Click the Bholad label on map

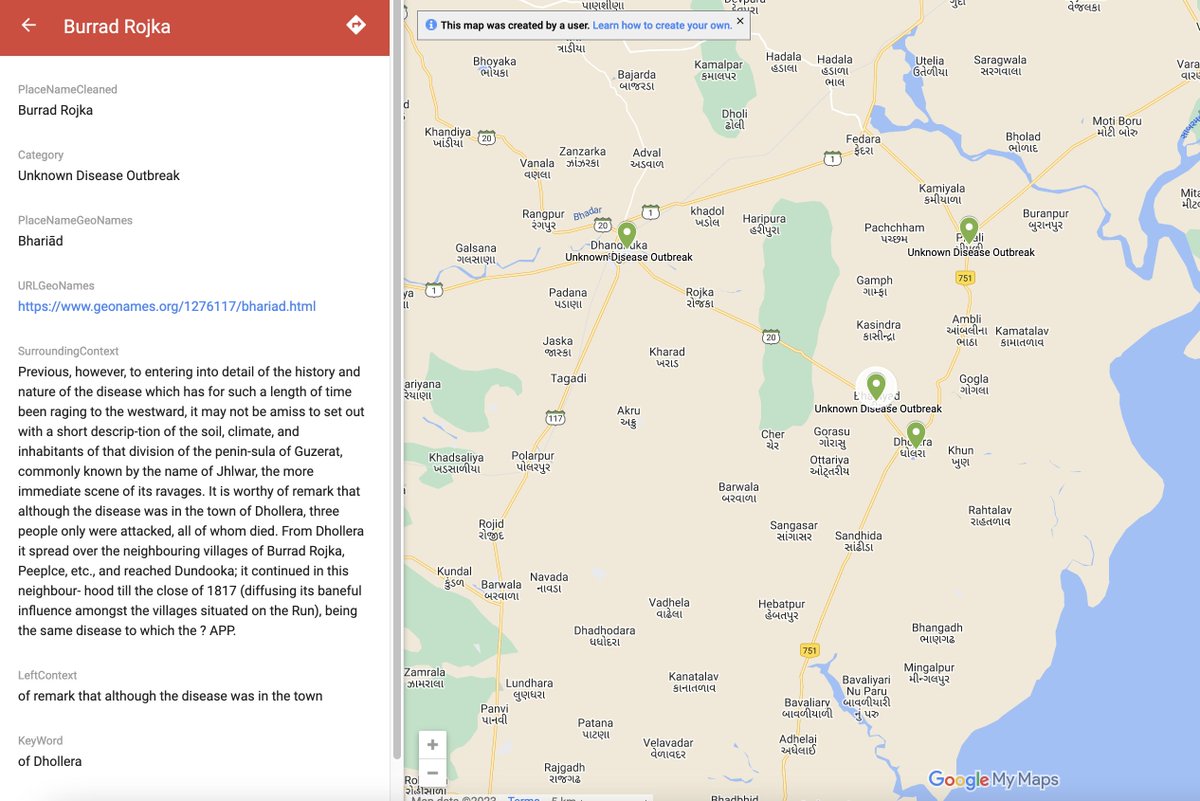coord(1023,143)
